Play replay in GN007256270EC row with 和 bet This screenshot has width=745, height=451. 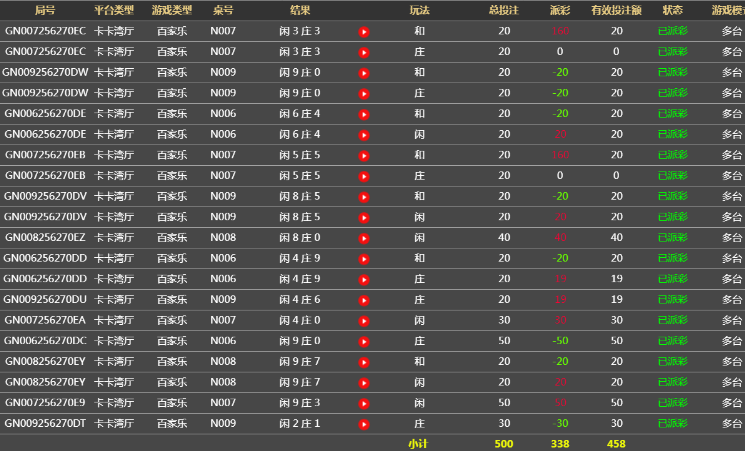[364, 32]
